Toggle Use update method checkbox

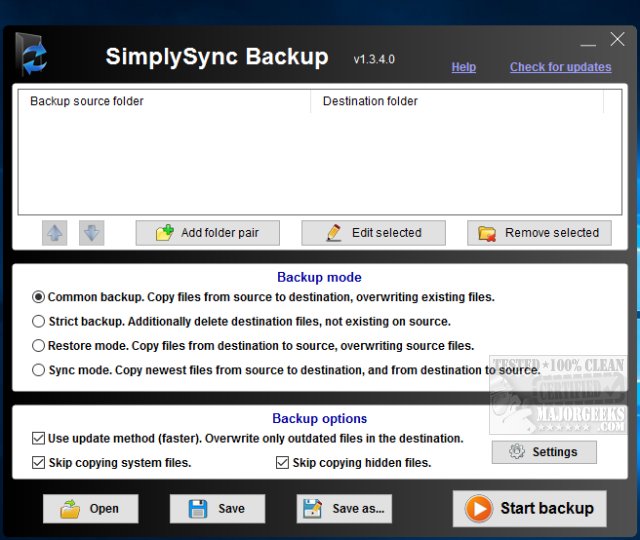point(39,438)
